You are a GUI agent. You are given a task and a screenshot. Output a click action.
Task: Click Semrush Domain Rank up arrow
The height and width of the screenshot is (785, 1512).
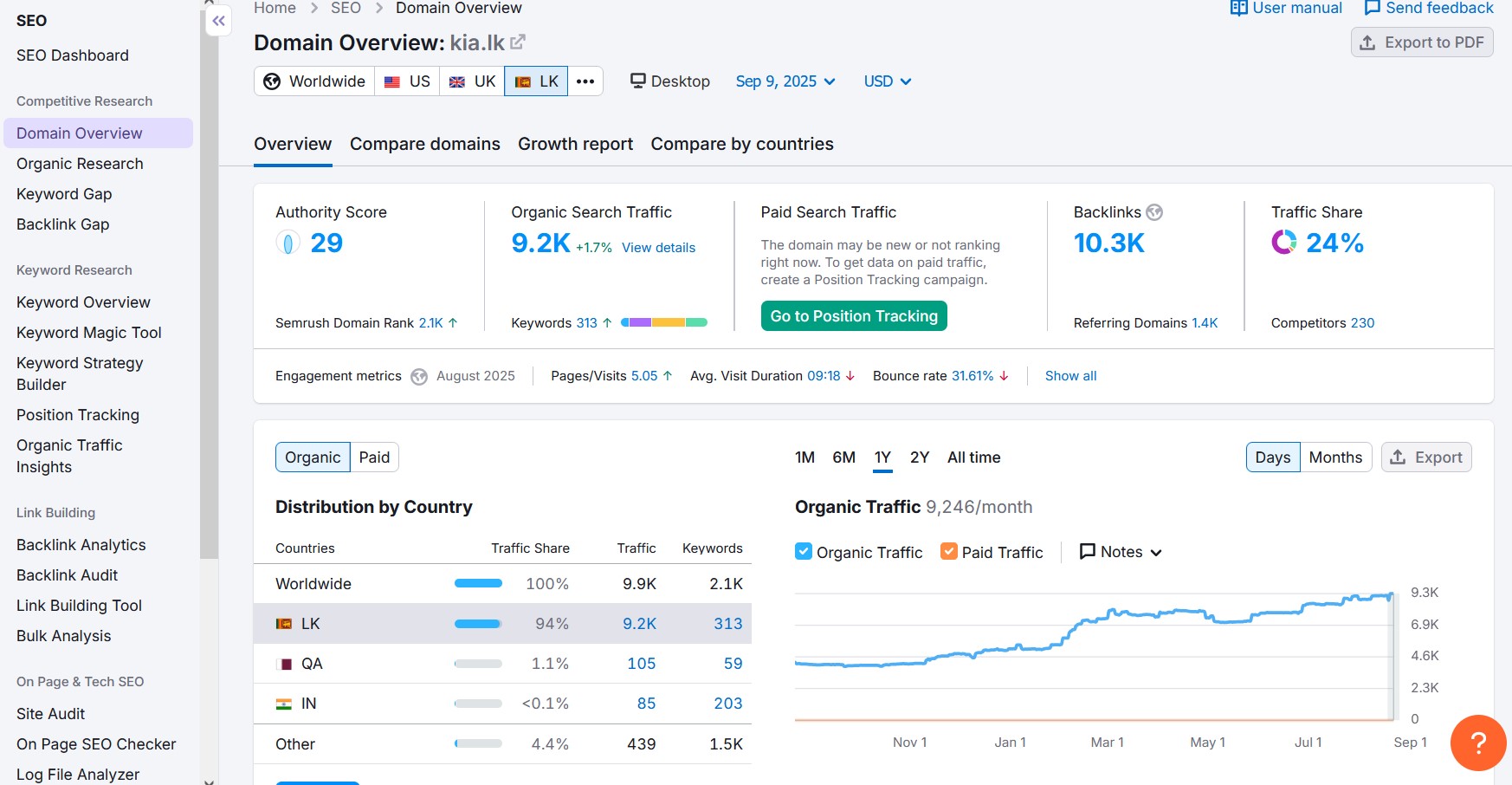453,322
